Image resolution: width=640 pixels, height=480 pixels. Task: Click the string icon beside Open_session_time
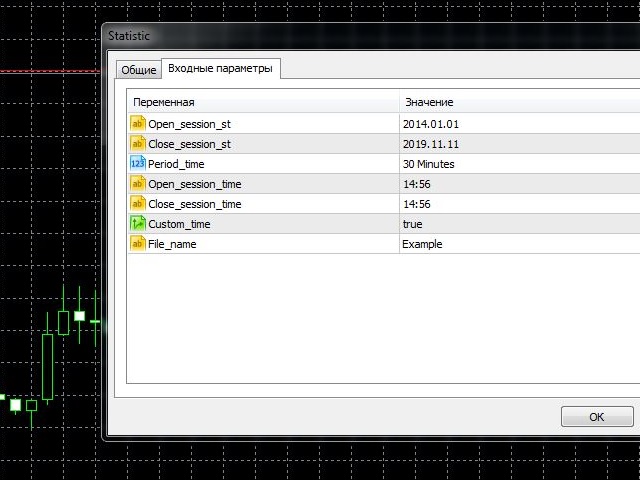click(138, 184)
